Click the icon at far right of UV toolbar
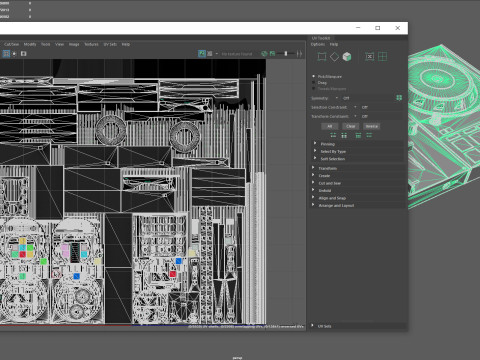480x360 pixels. (x=299, y=53)
